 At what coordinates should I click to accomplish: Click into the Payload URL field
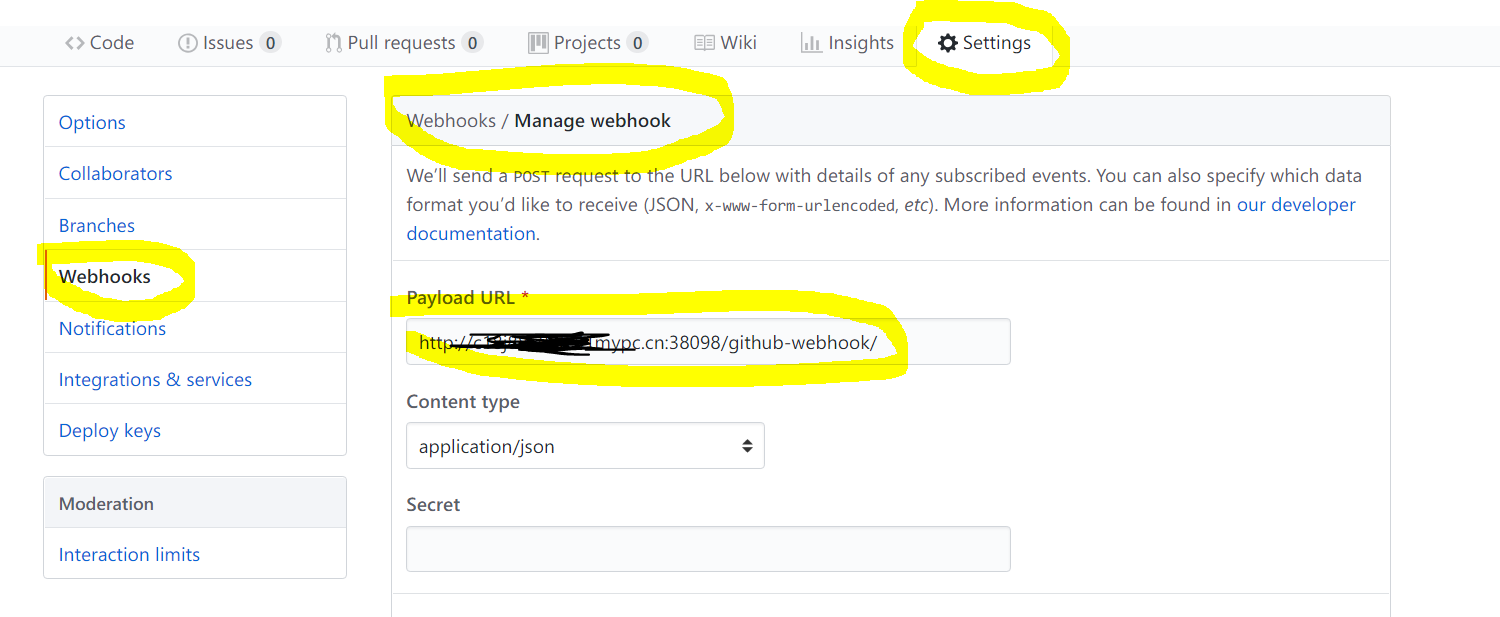click(708, 342)
